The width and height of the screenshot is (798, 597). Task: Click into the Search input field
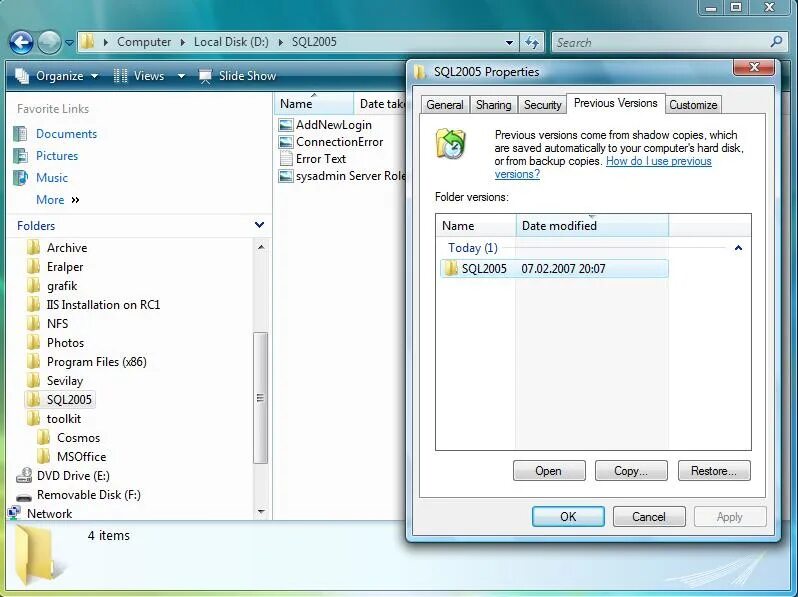click(x=662, y=43)
